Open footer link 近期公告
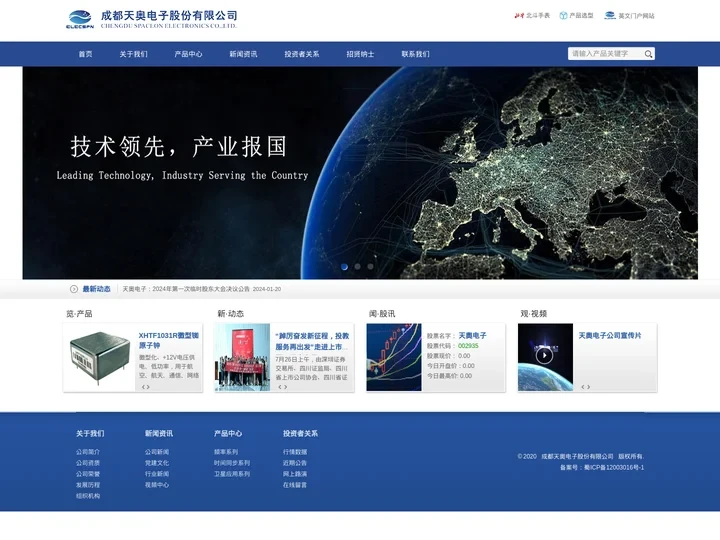This screenshot has width=720, height=540. pyautogui.click(x=294, y=463)
